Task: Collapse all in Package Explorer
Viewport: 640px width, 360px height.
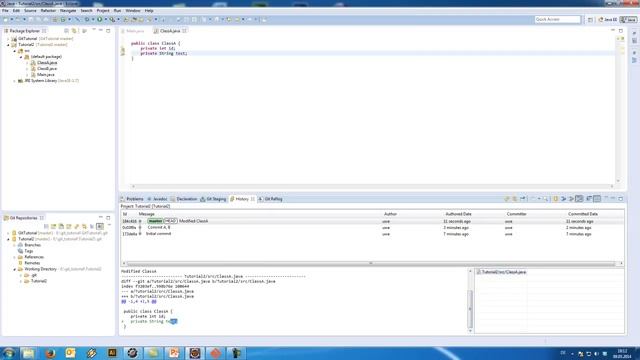Action: (67, 31)
